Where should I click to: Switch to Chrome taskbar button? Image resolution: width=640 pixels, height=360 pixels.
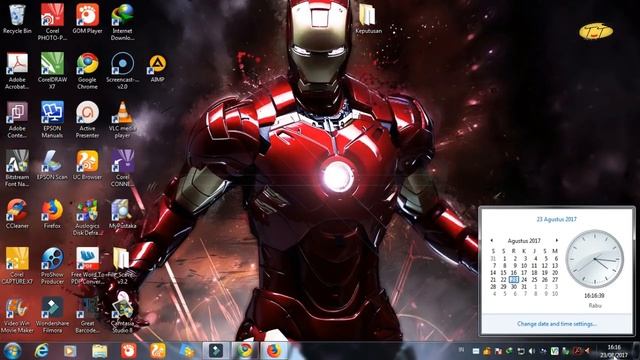coord(245,351)
